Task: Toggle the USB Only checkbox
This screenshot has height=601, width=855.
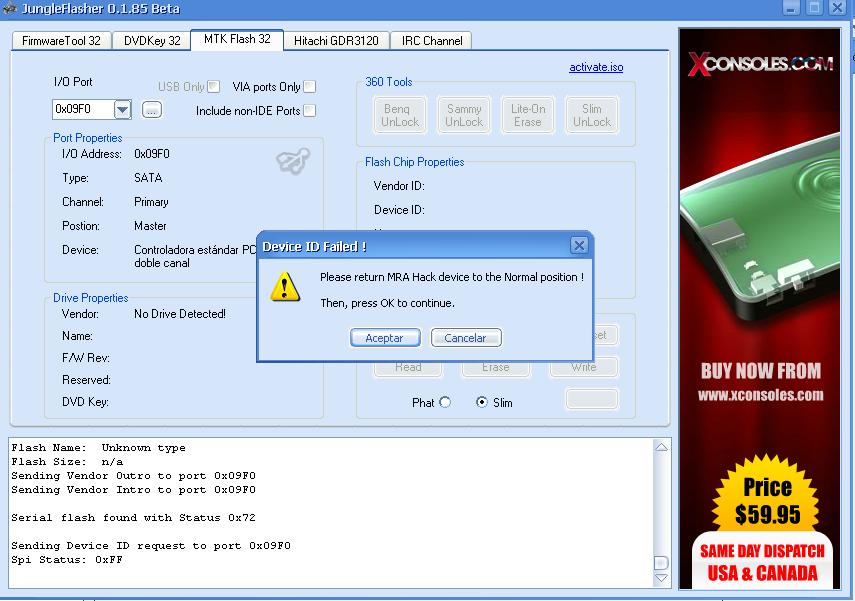Action: pos(214,87)
